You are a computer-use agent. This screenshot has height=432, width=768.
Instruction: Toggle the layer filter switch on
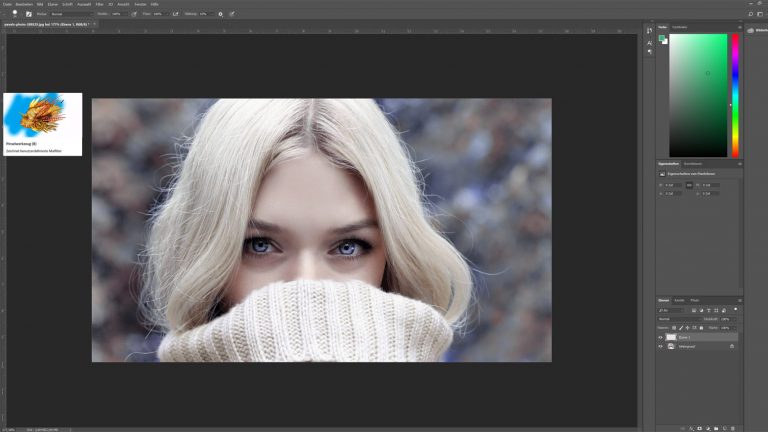coord(735,311)
